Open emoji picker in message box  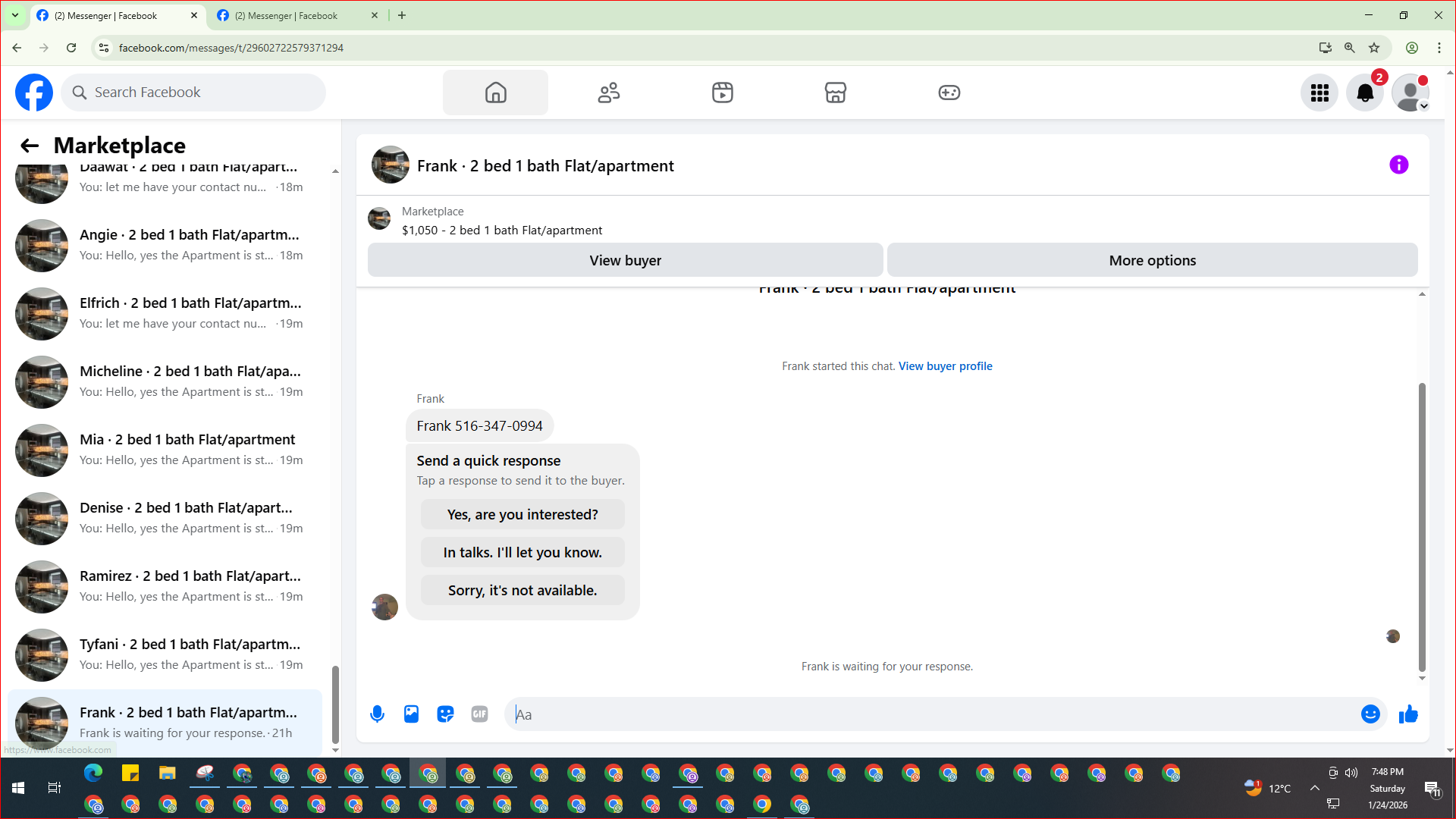pos(1370,714)
